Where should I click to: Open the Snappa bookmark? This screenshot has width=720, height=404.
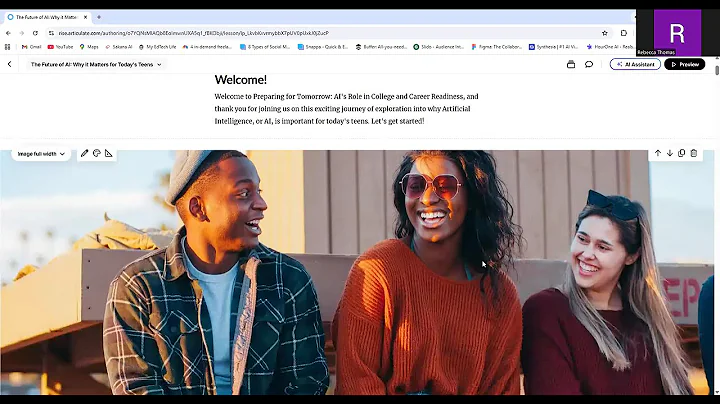[x=323, y=47]
